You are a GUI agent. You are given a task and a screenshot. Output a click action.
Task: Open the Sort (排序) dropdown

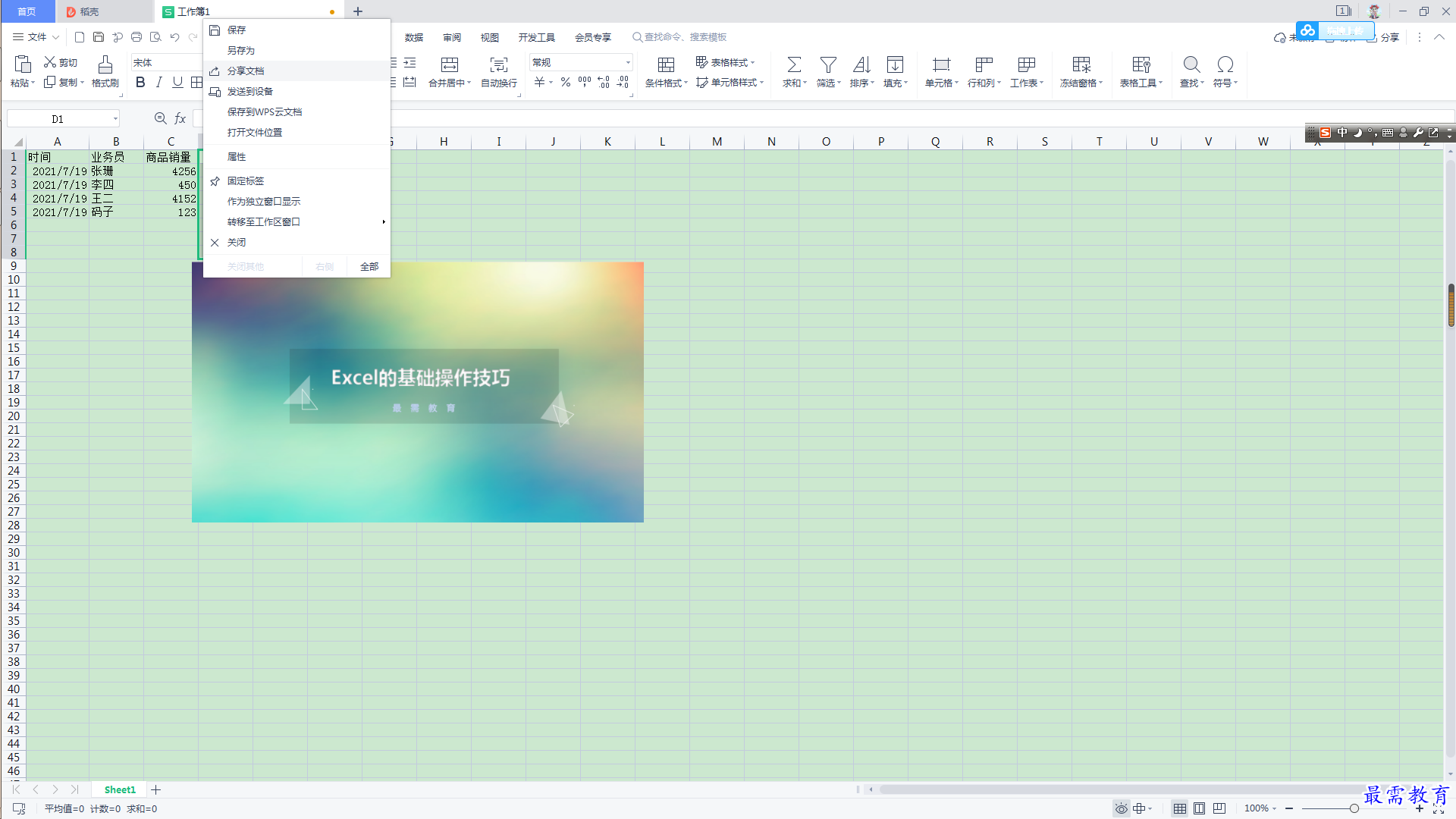pyautogui.click(x=861, y=72)
